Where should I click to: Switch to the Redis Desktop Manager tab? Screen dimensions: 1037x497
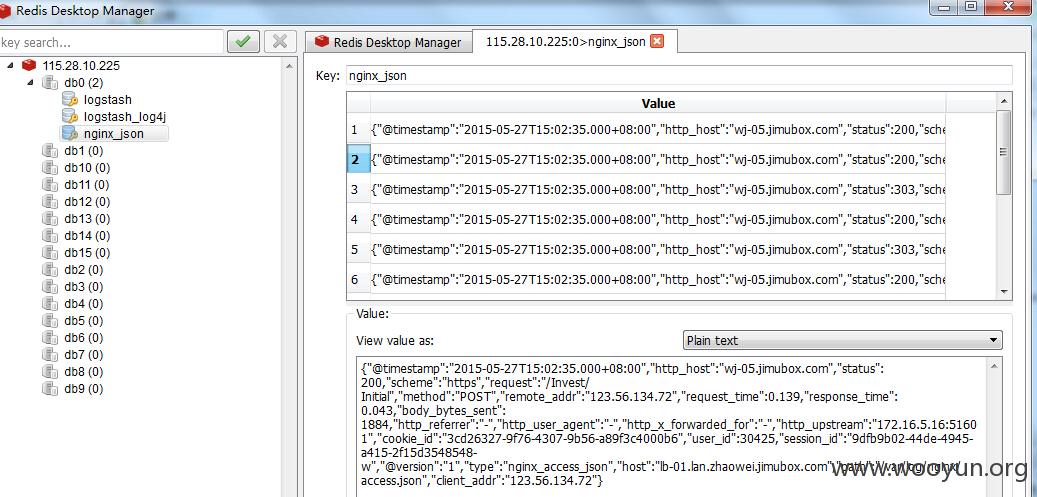389,42
